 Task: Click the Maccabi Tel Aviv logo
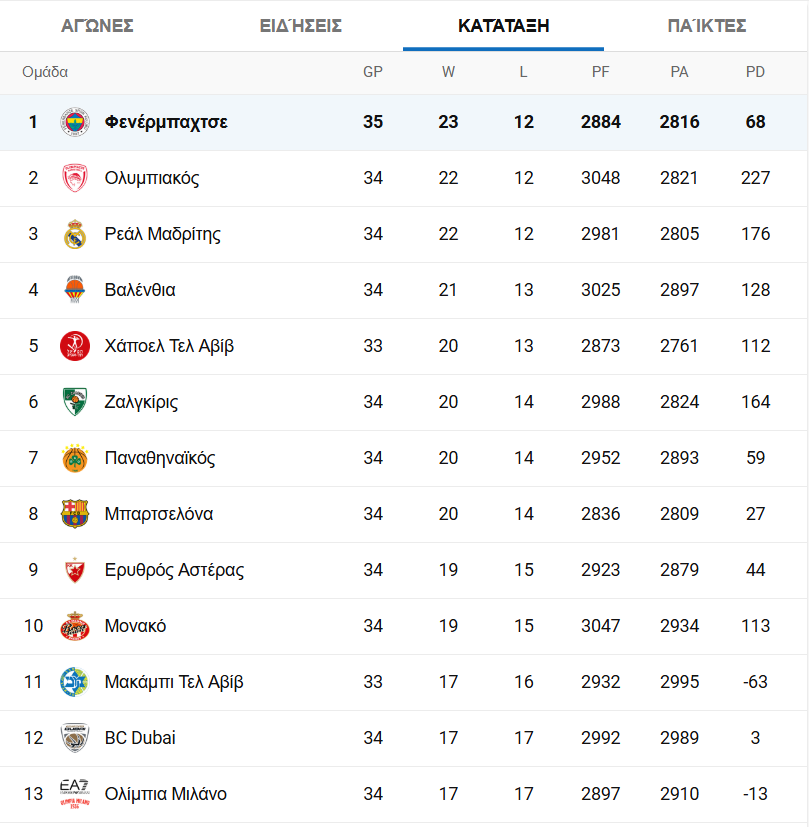75,682
